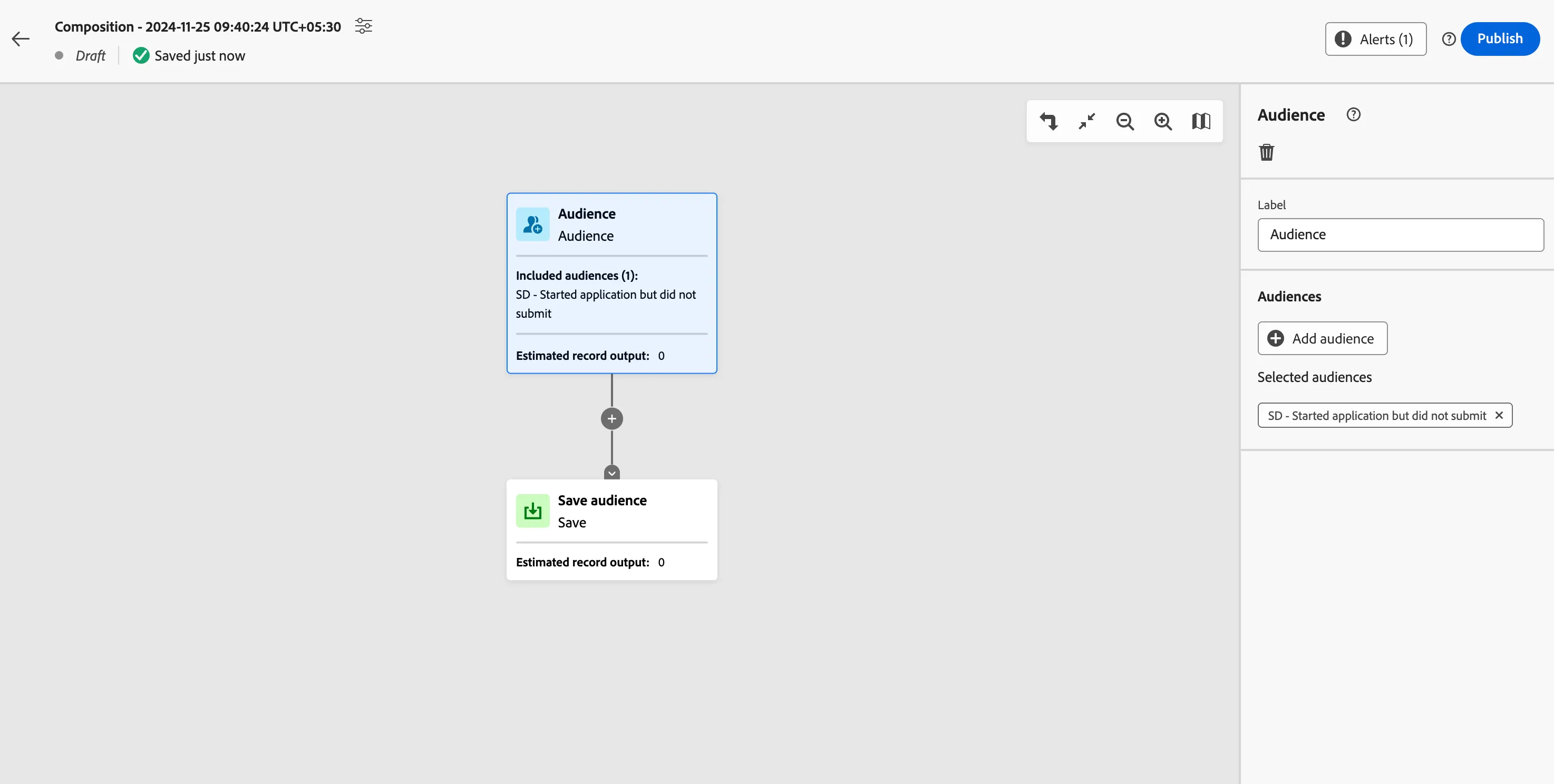Viewport: 1554px width, 784px height.
Task: Click the Save audience node title
Action: 602,501
